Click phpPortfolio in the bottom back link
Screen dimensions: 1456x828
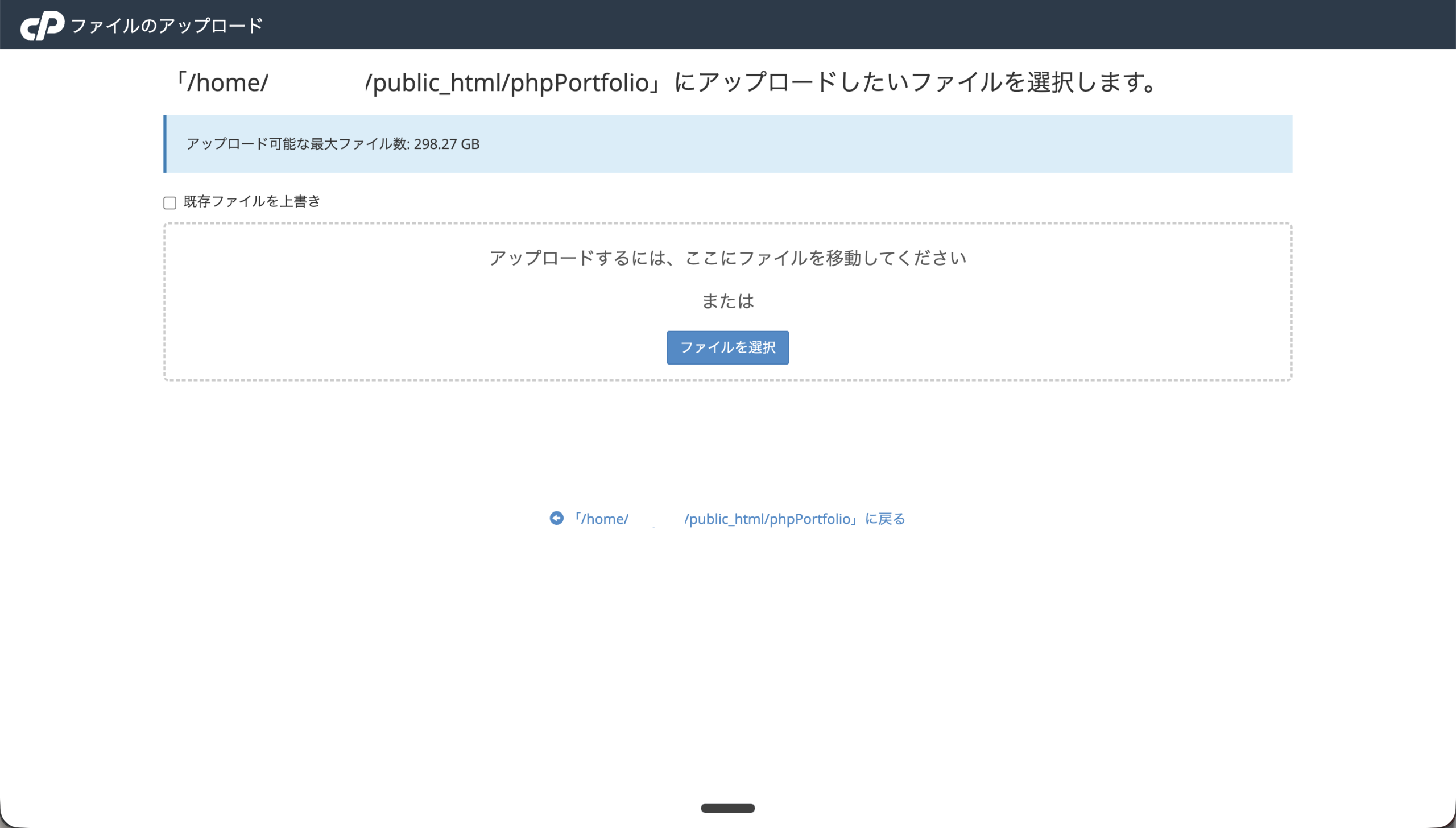[809, 519]
